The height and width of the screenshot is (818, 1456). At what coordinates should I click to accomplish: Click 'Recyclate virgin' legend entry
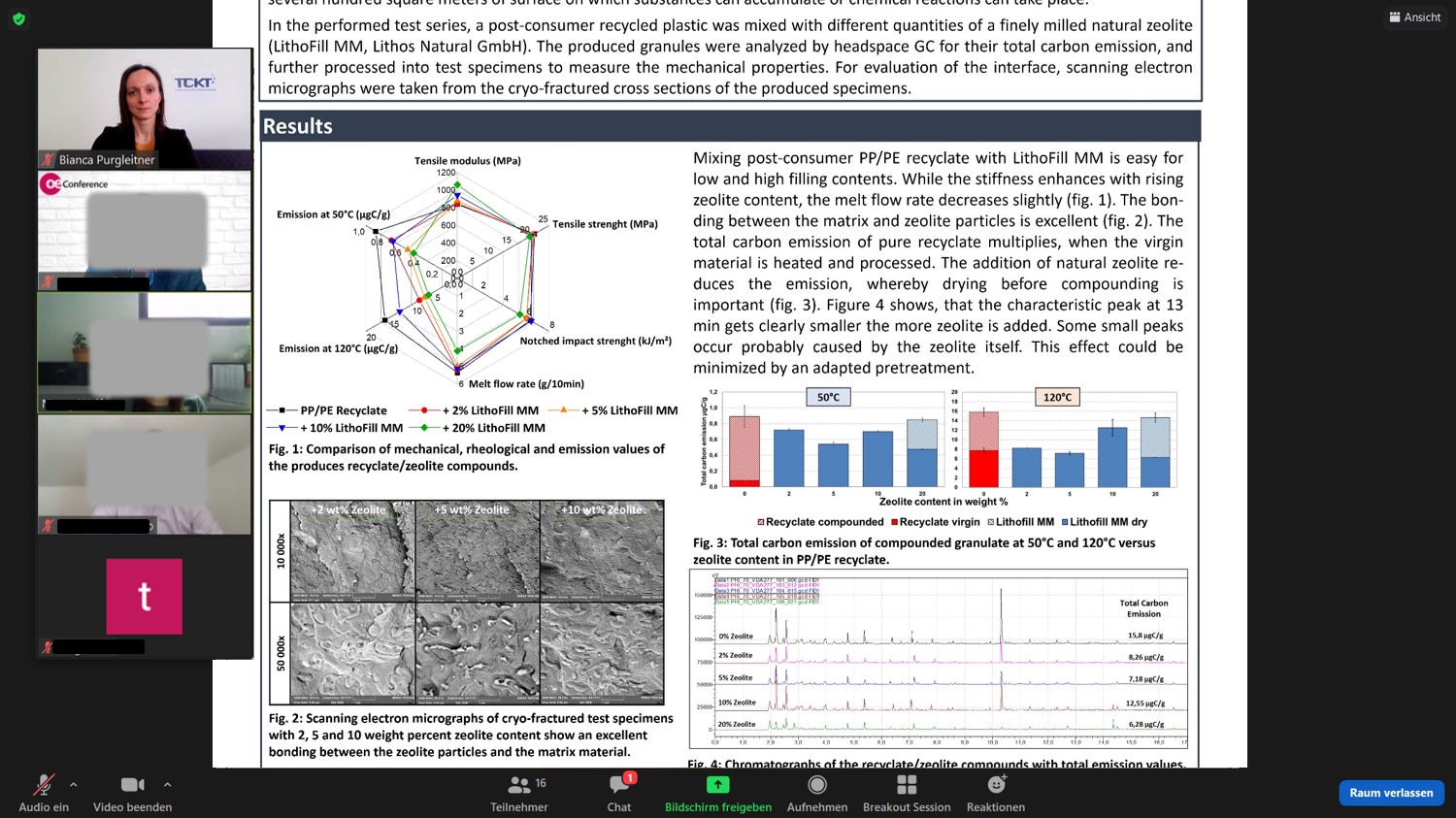click(935, 522)
